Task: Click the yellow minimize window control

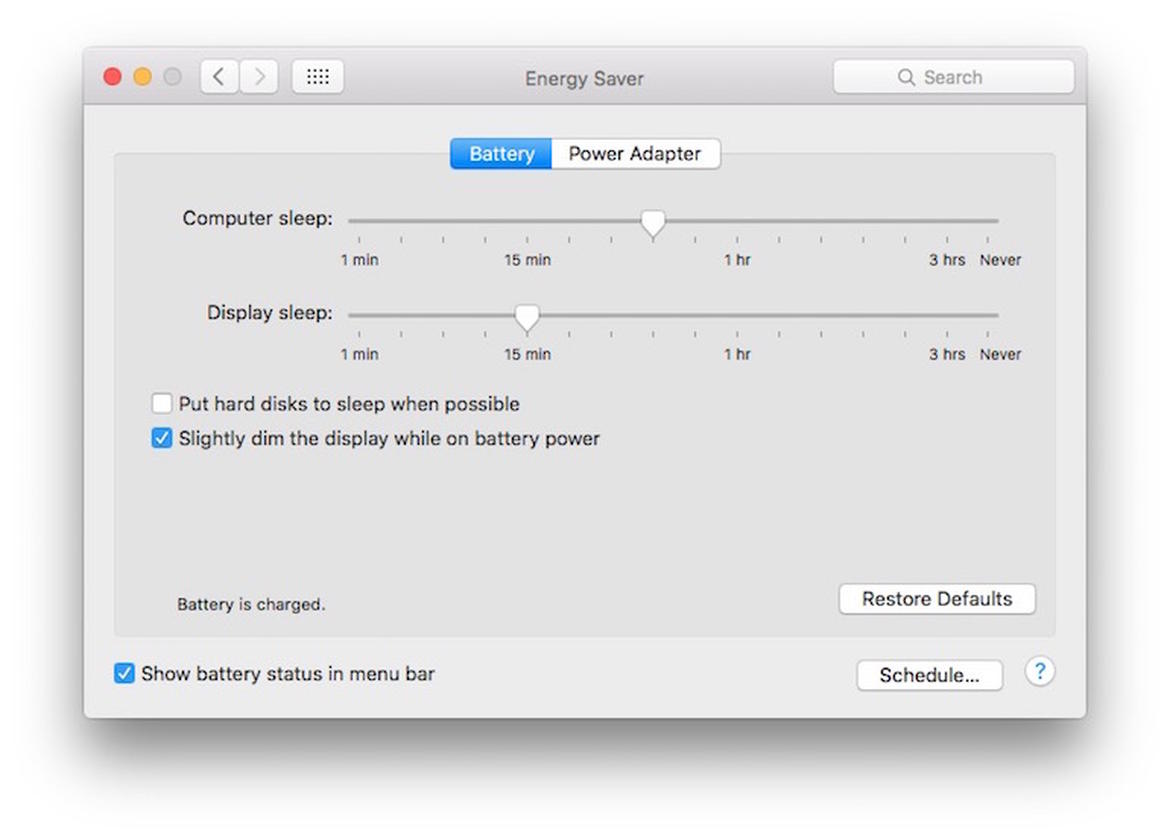Action: coord(142,76)
